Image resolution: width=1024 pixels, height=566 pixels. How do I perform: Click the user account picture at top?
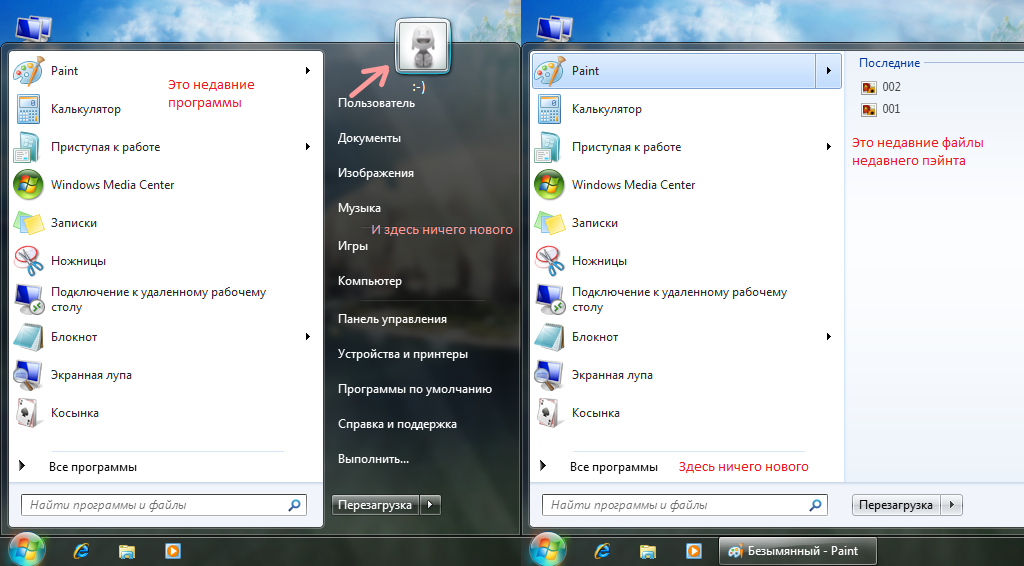tap(422, 46)
